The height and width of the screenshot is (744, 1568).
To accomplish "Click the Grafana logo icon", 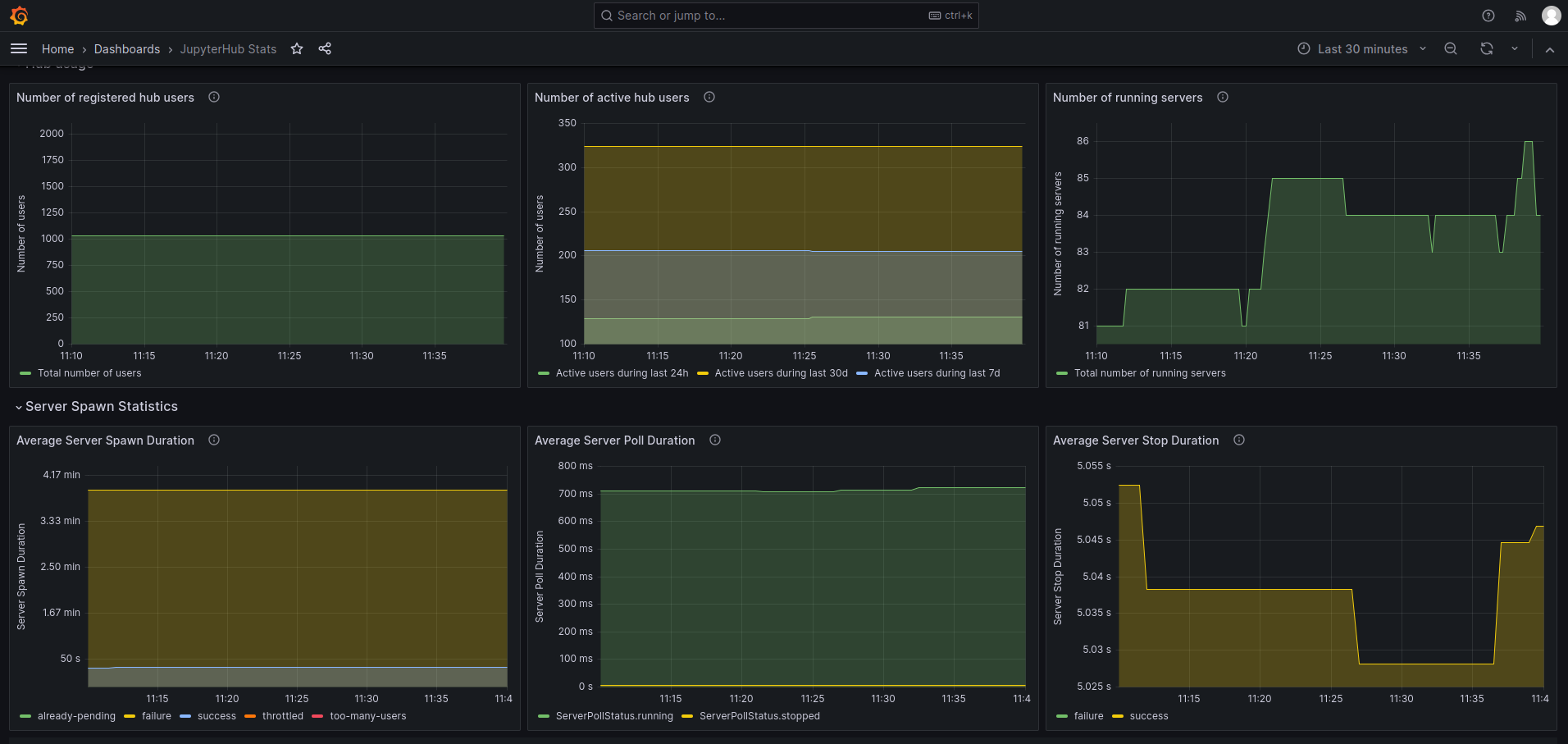I will pos(19,16).
